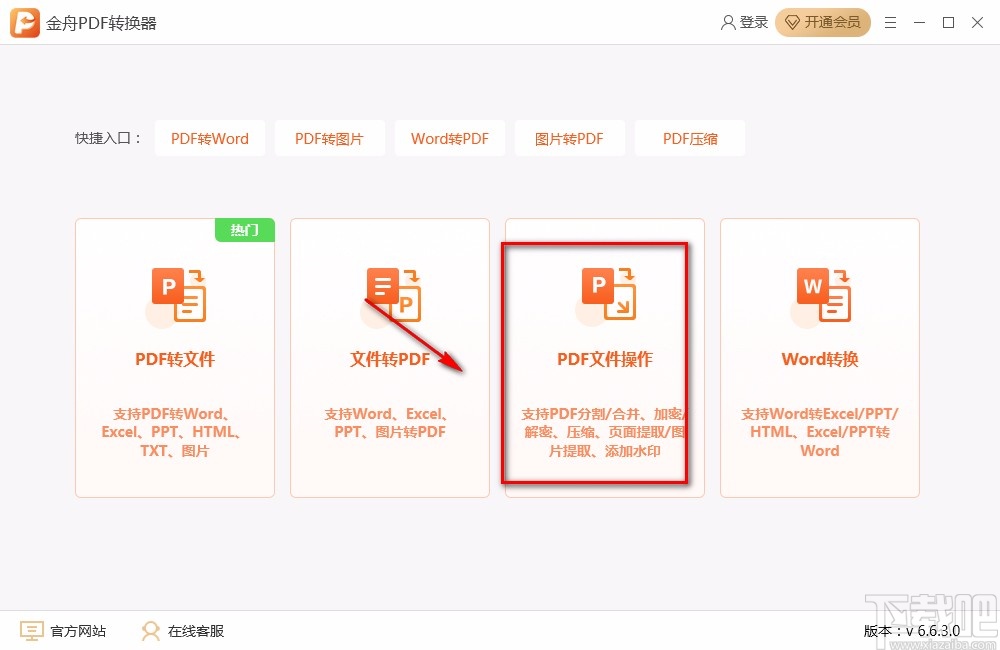Open the hamburger menu
Viewport: 1000px width, 650px height.
tap(891, 22)
